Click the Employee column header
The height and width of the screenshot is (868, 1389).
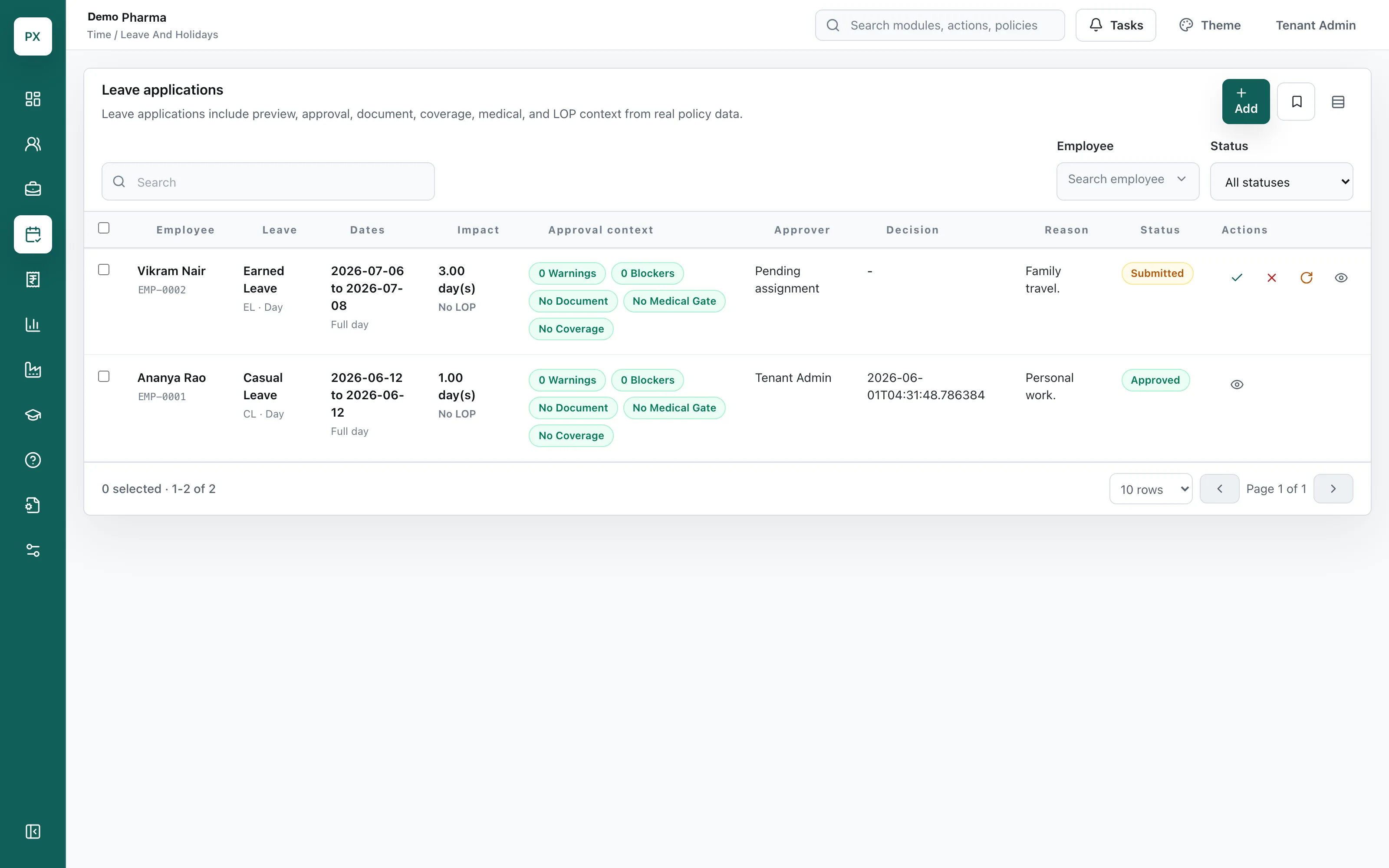pyautogui.click(x=185, y=230)
